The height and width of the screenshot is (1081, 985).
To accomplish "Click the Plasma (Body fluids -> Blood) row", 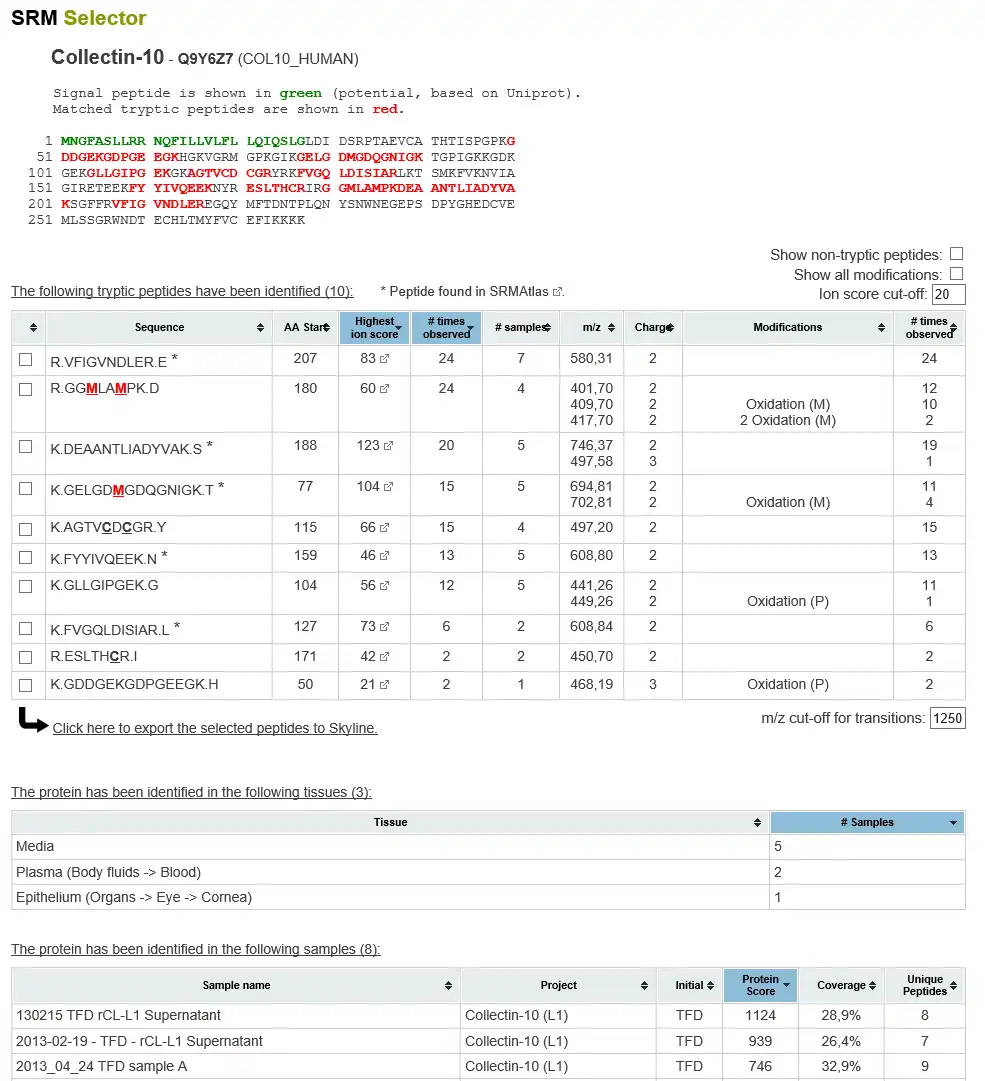I will coord(488,873).
